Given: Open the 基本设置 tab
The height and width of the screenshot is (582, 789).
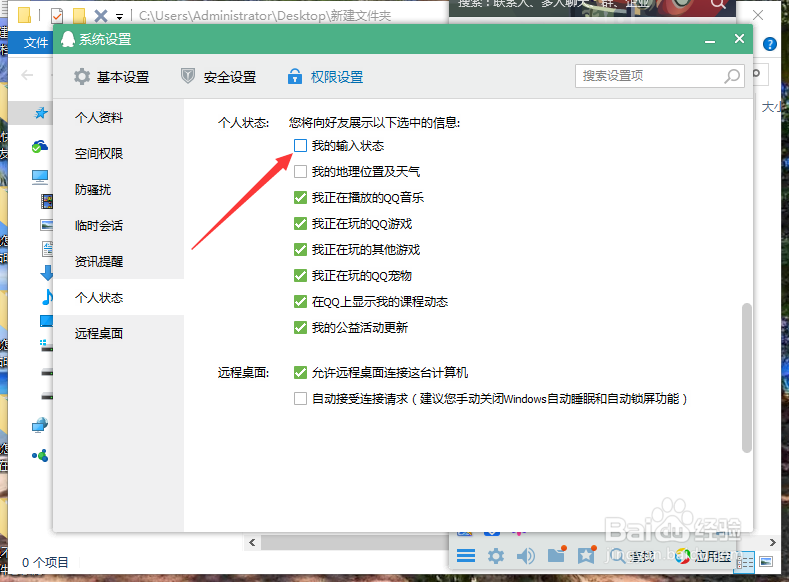Looking at the screenshot, I should pyautogui.click(x=112, y=77).
